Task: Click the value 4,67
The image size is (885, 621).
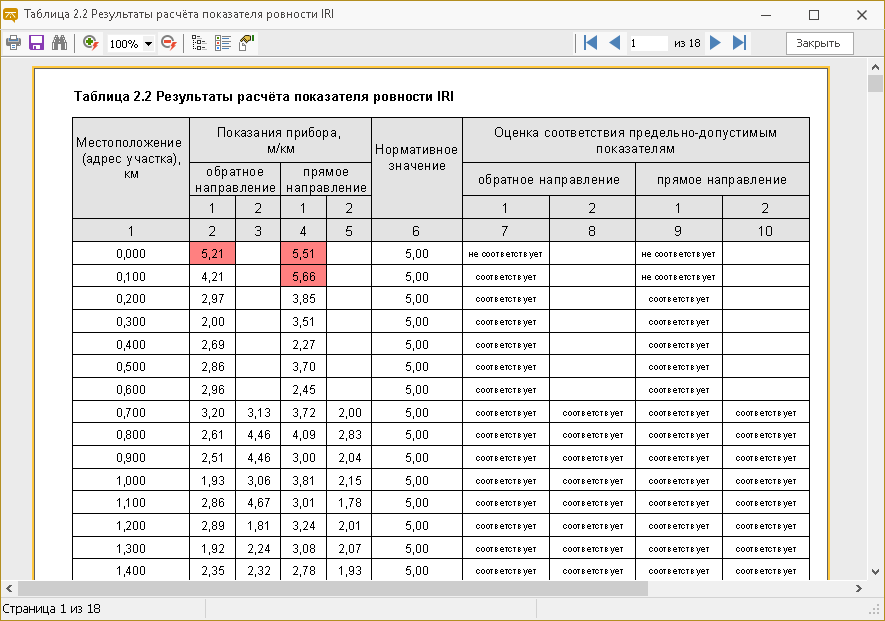Action: click(258, 502)
